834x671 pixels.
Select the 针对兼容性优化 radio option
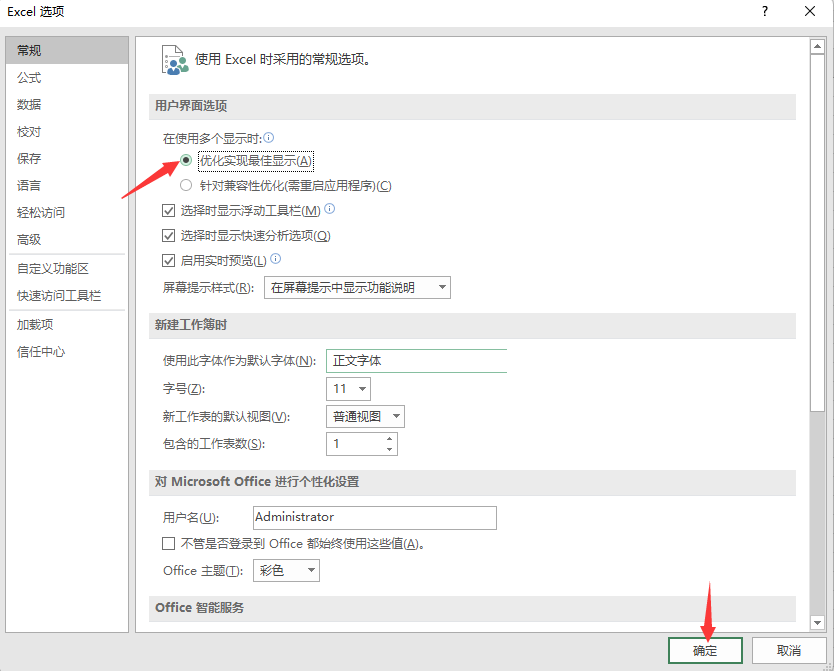[186, 184]
